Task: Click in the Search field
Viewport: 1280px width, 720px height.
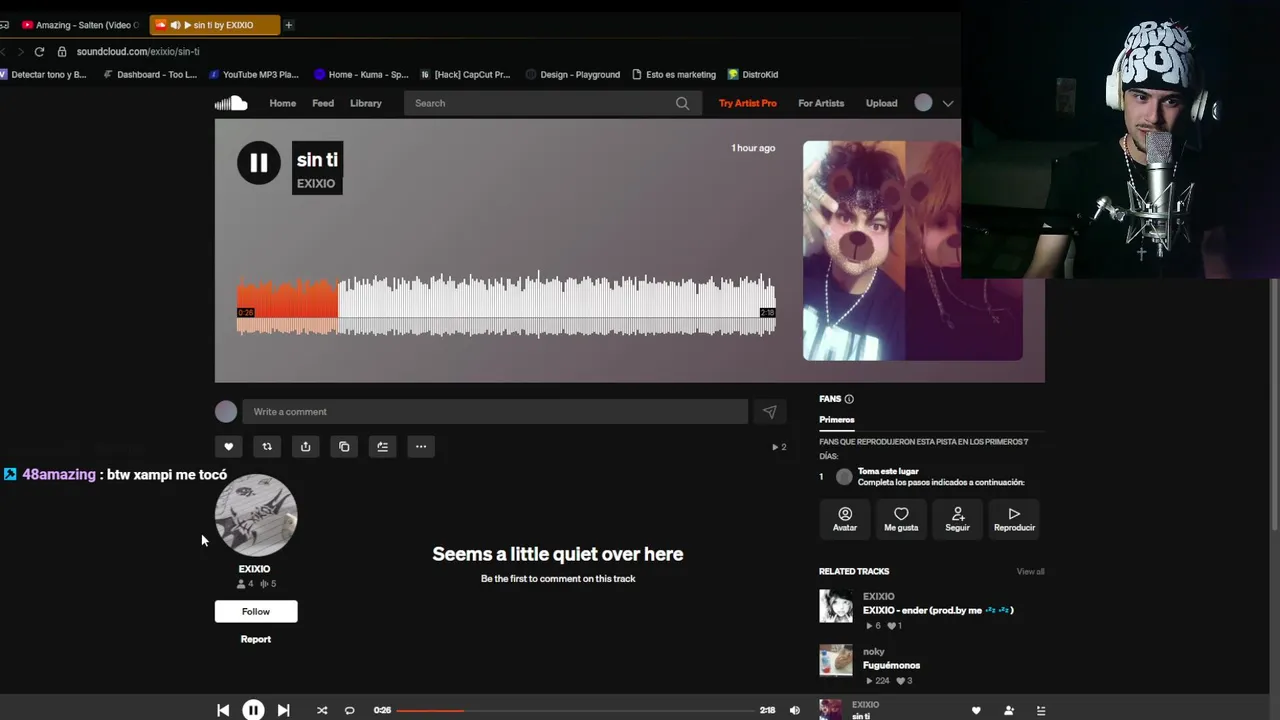Action: [x=552, y=103]
